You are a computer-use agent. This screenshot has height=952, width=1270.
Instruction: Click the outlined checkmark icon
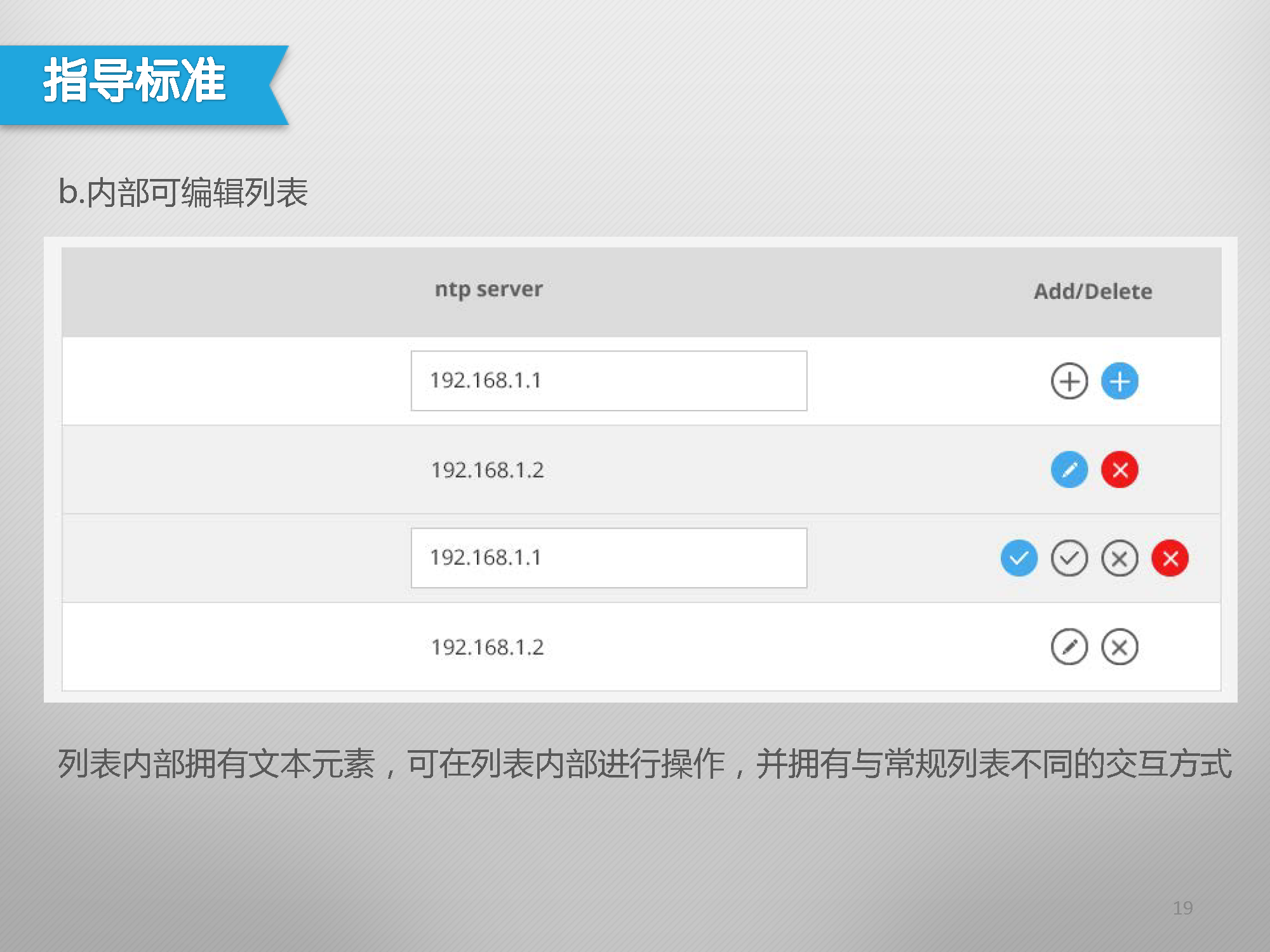[x=1069, y=558]
